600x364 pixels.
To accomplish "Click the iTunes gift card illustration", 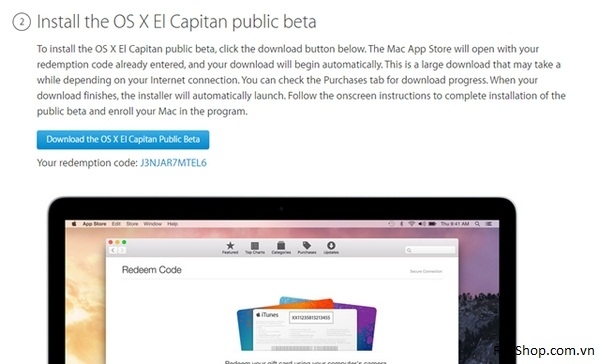I will point(307,323).
